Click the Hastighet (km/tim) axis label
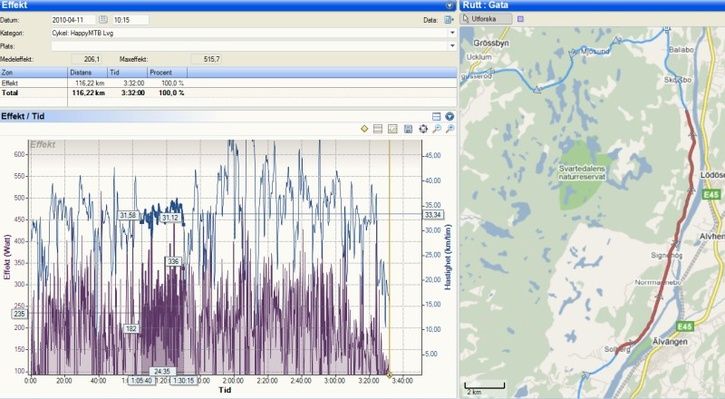The image size is (725, 399). pyautogui.click(x=447, y=257)
